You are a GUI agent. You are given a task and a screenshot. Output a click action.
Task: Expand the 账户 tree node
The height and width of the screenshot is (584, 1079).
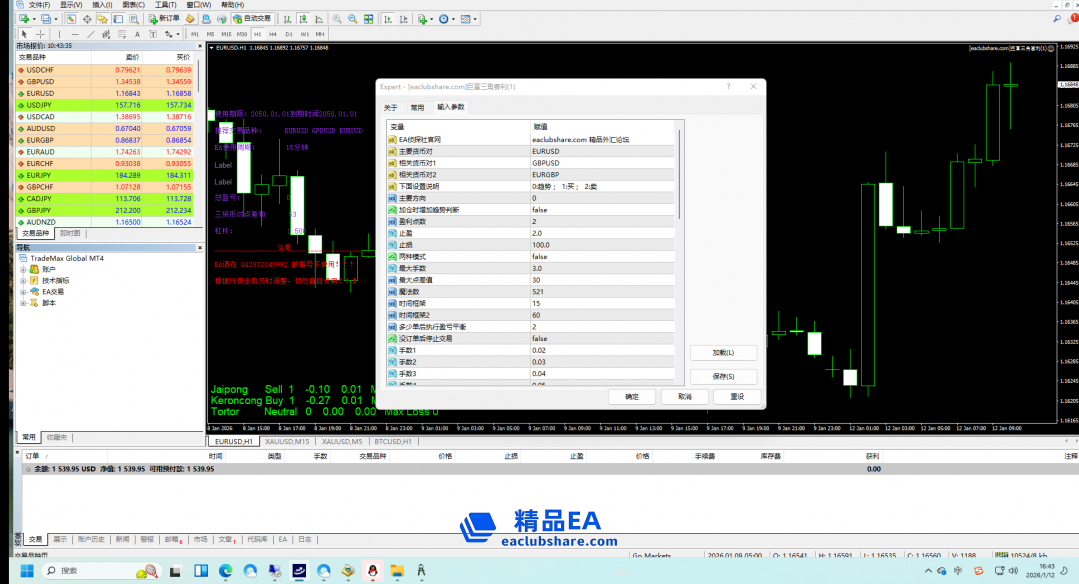[23, 269]
